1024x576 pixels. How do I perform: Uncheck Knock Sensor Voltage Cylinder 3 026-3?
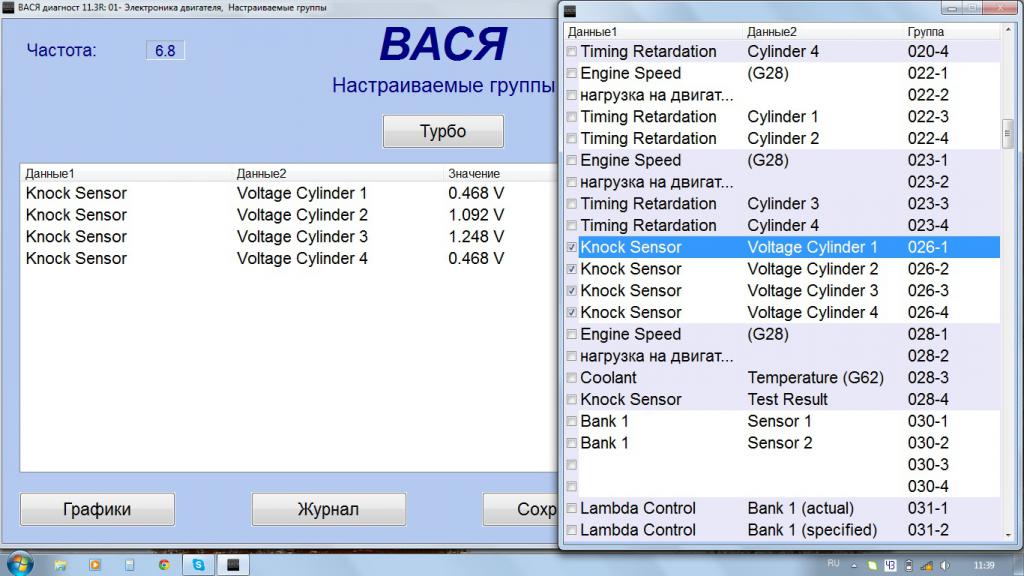(x=571, y=291)
